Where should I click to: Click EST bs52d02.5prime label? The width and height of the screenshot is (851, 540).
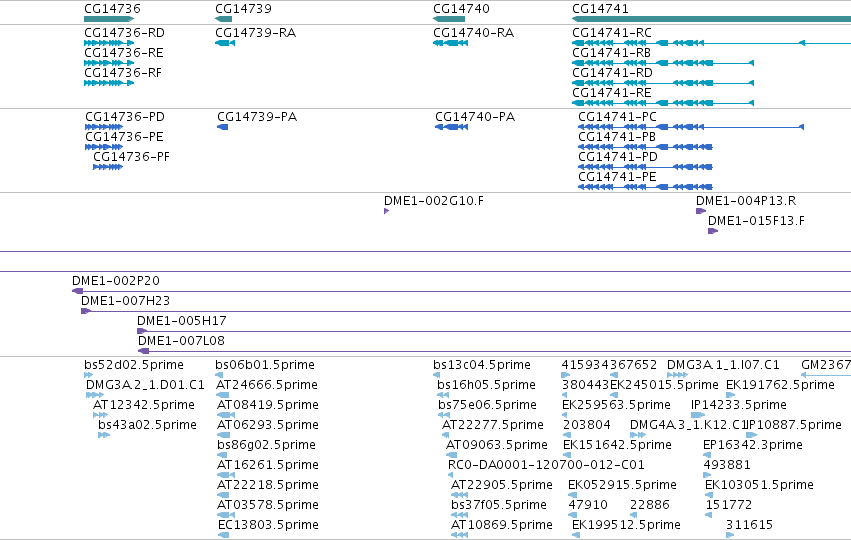pyautogui.click(x=134, y=365)
